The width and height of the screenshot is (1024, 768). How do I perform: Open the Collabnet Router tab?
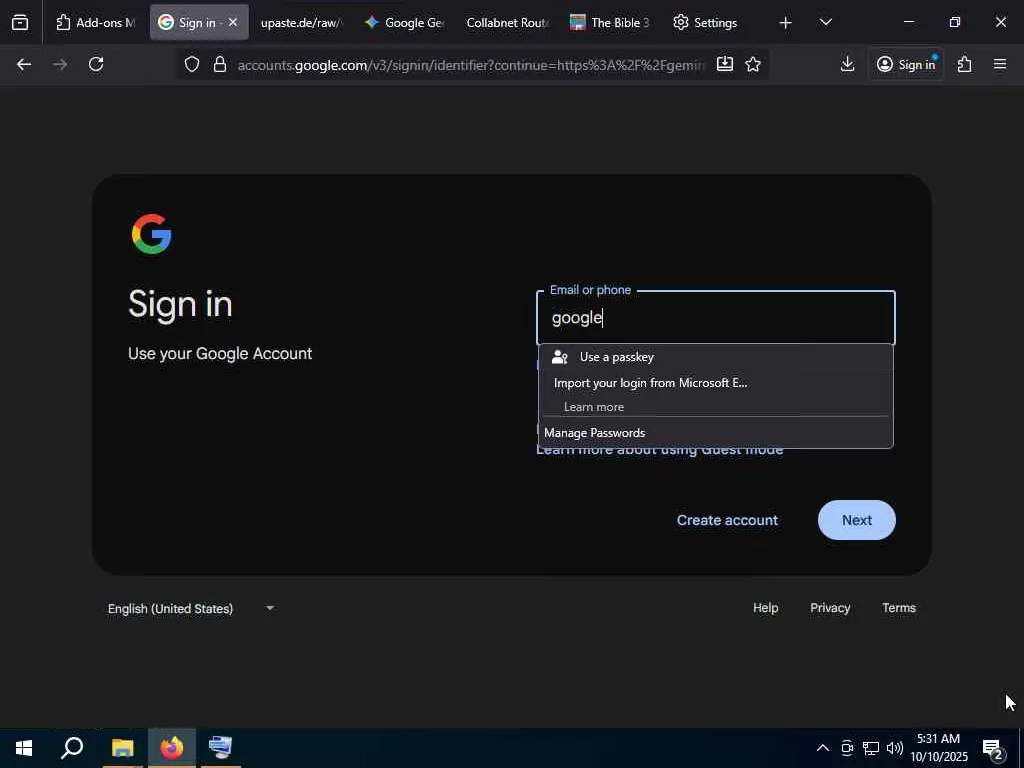pos(508,22)
